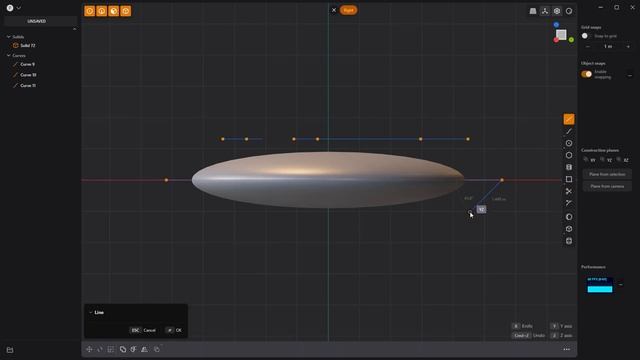640x360 pixels.
Task: Select the curve tool below Line
Action: [569, 131]
